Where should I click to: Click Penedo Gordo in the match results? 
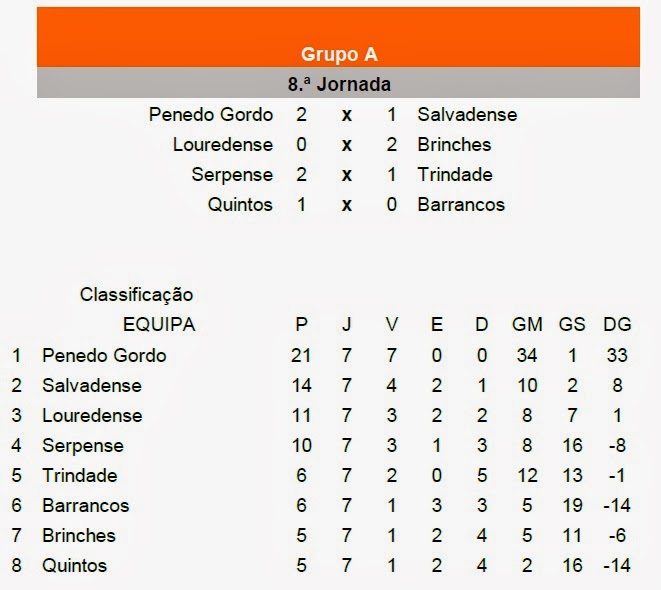[x=211, y=115]
